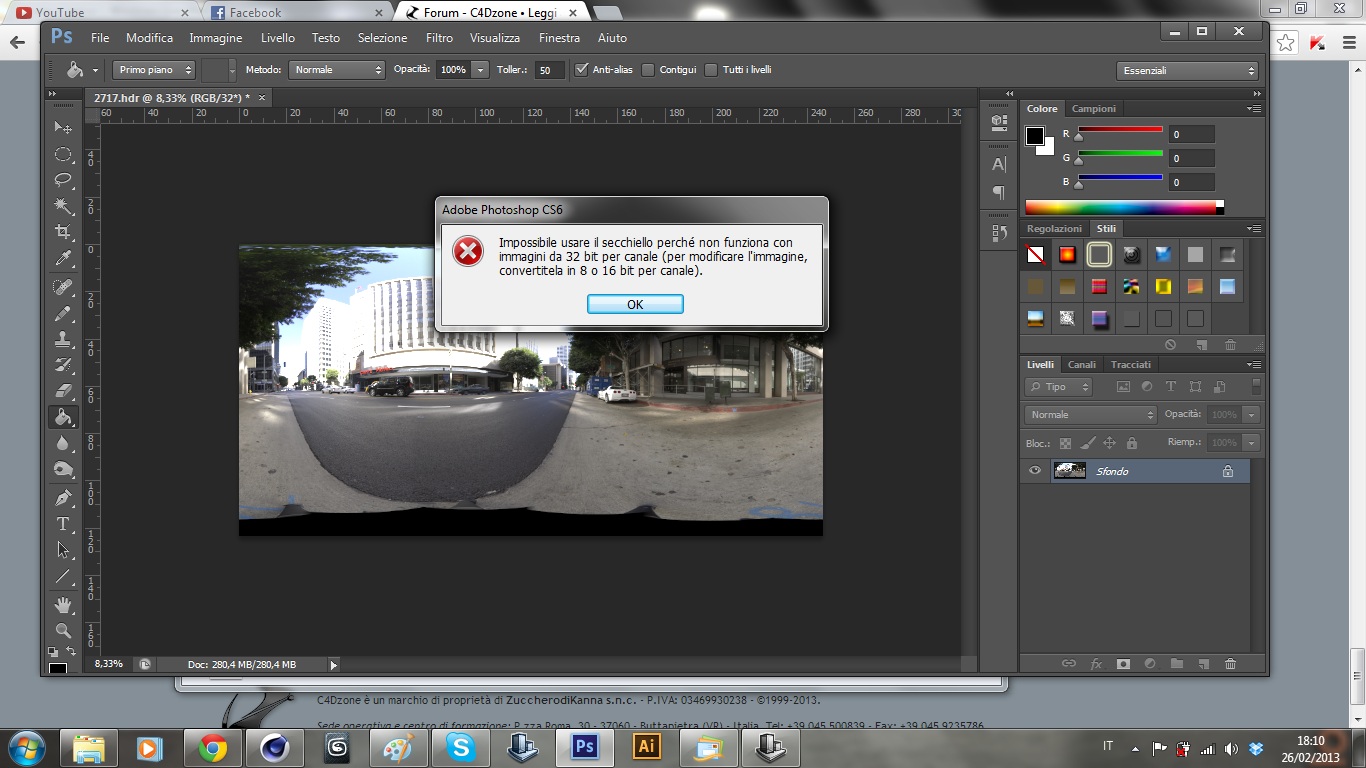The image size is (1366, 768).
Task: Select the Pen tool
Action: tap(63, 497)
